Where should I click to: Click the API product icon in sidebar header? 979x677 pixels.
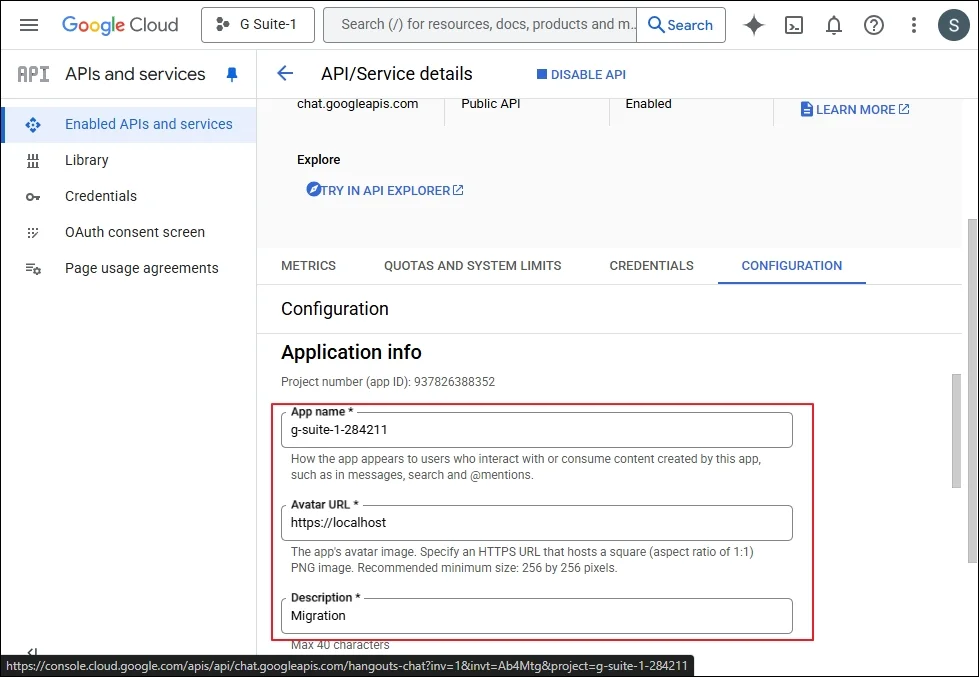point(33,74)
